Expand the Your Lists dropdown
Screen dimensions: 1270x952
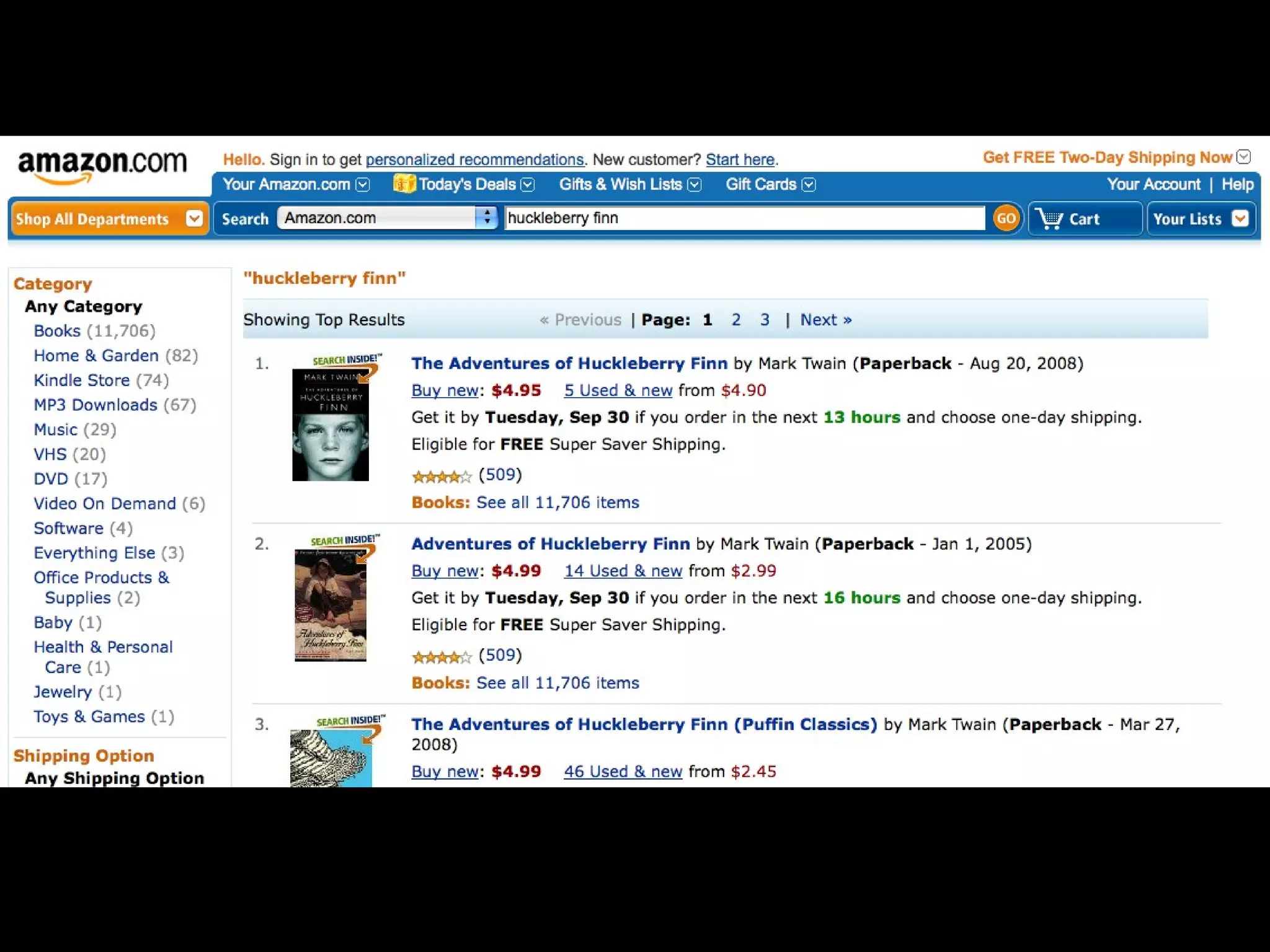(1240, 218)
